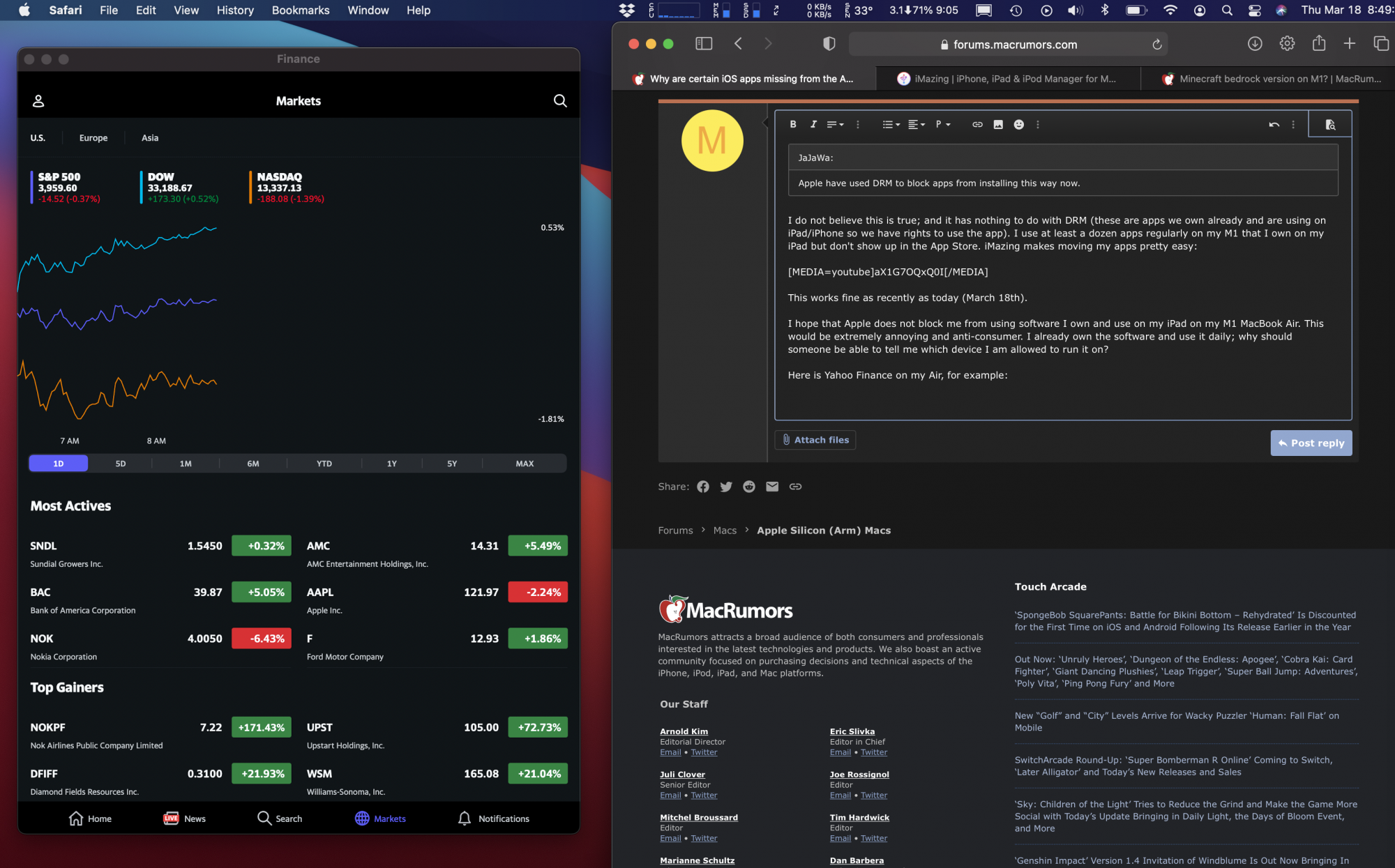Viewport: 1395px width, 868px height.
Task: Switch to the Europe markets tab
Action: coord(93,137)
